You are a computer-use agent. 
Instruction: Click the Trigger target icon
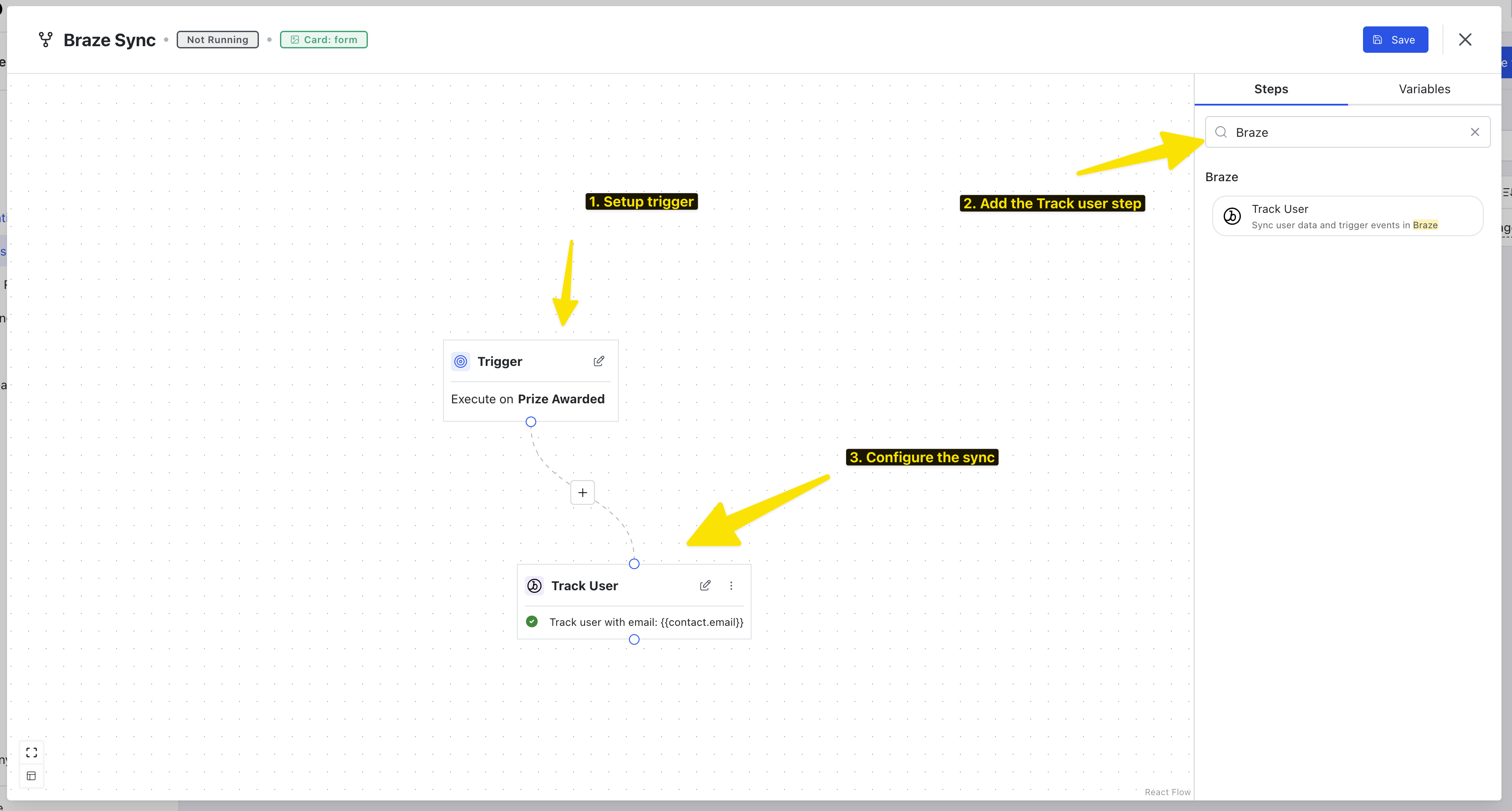(x=461, y=361)
